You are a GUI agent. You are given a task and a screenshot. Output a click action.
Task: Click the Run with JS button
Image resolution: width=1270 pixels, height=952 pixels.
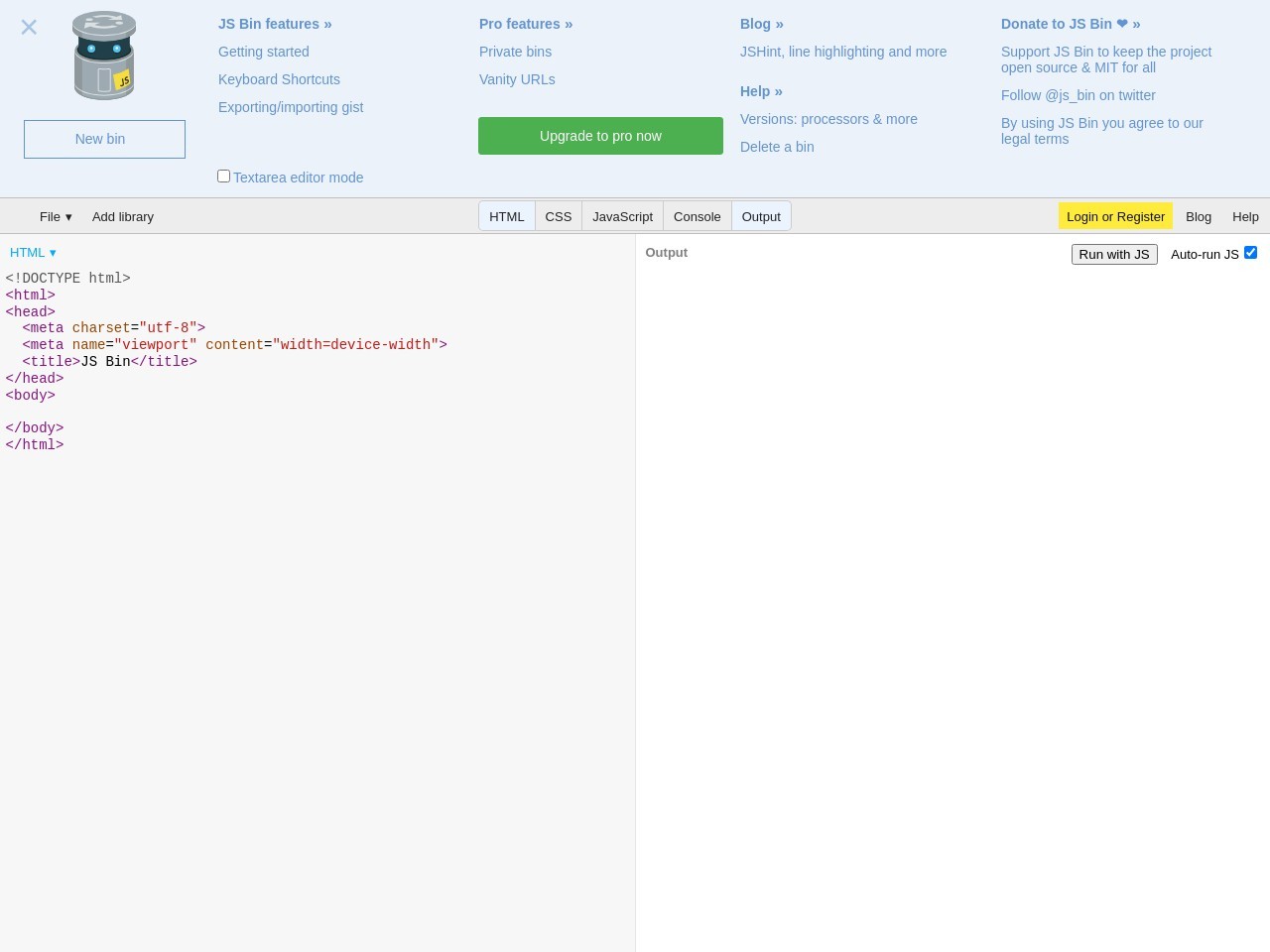pos(1114,255)
